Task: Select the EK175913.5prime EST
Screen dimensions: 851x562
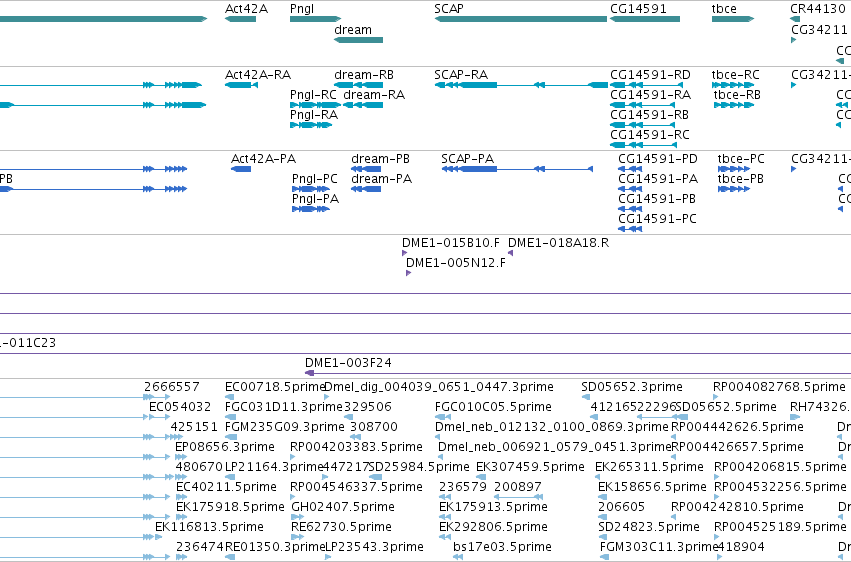Action: coord(445,516)
